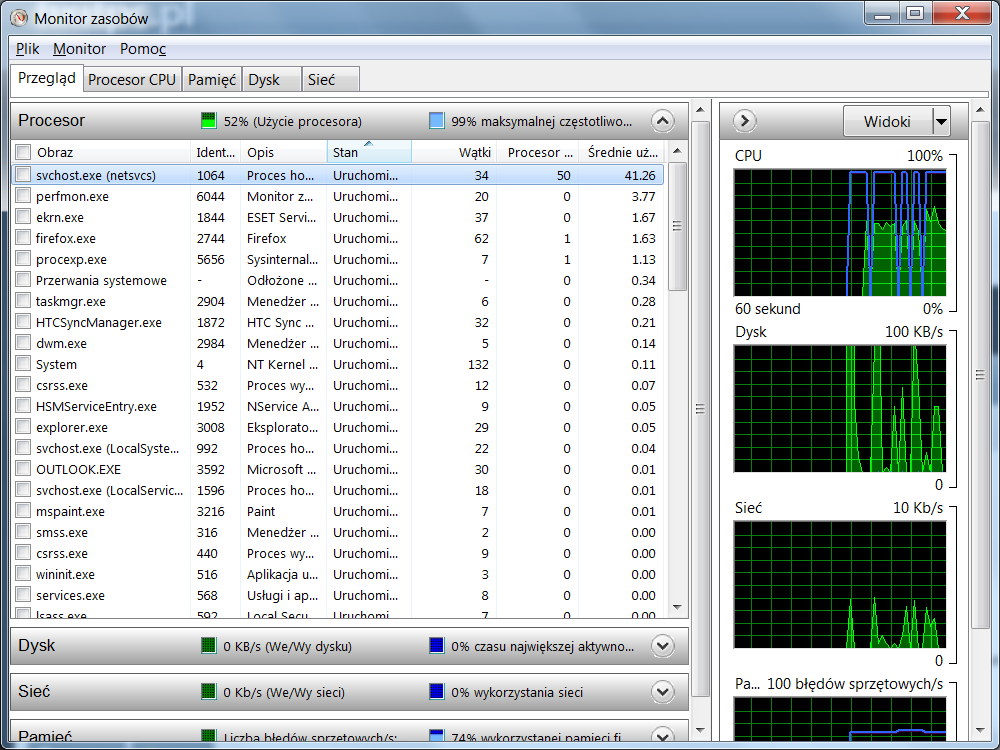Expand the Pamięć section chevron

[x=663, y=735]
